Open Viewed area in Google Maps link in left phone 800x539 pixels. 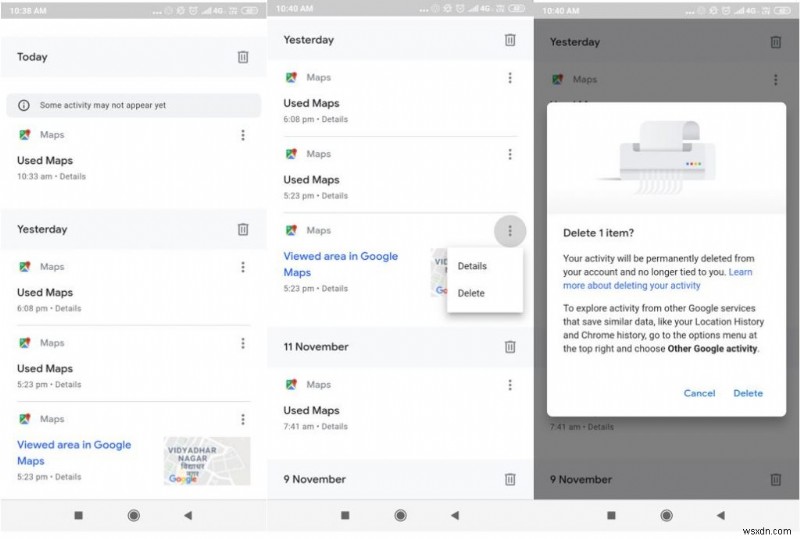74,452
